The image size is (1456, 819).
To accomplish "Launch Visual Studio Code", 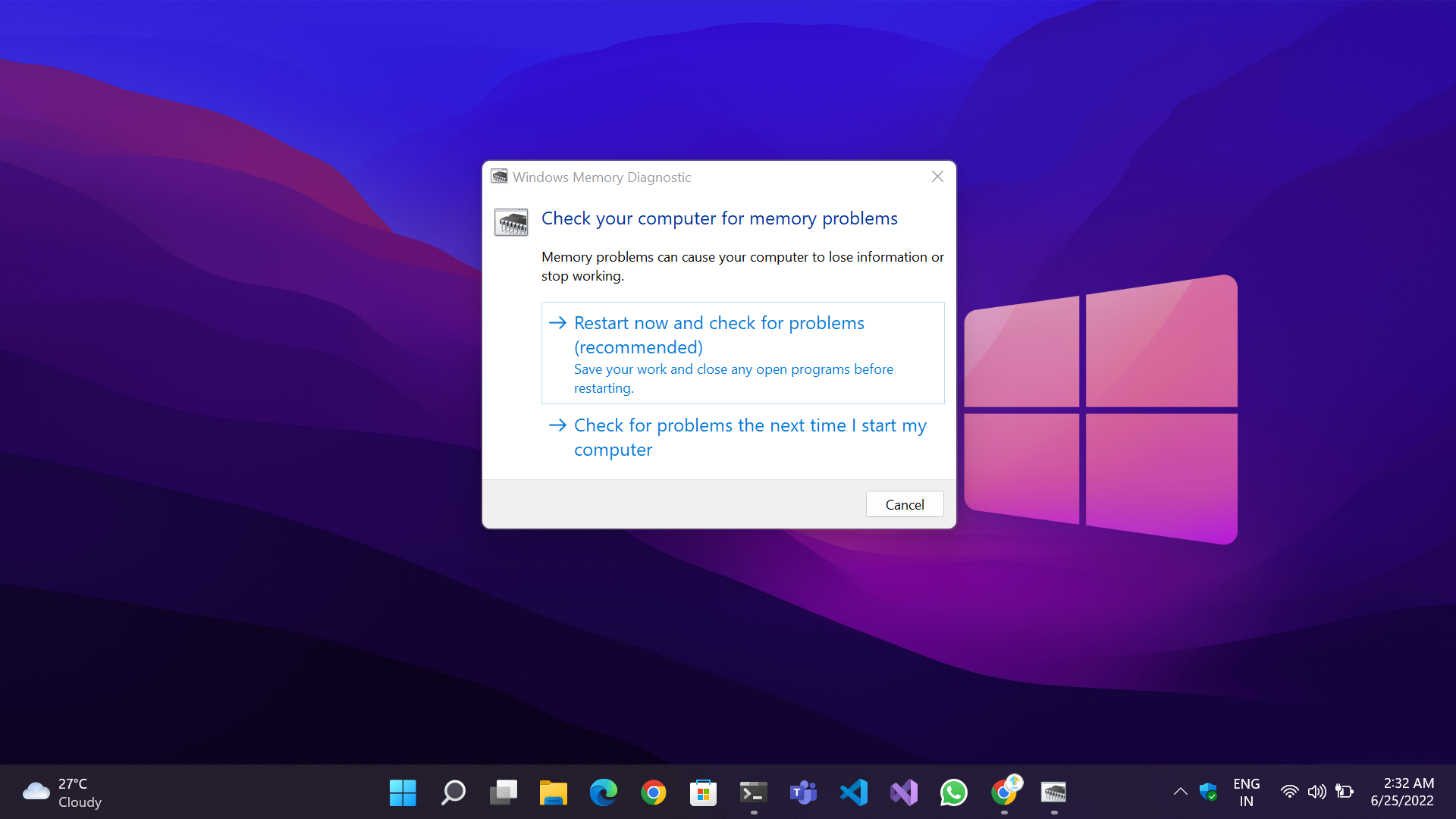I will point(853,793).
